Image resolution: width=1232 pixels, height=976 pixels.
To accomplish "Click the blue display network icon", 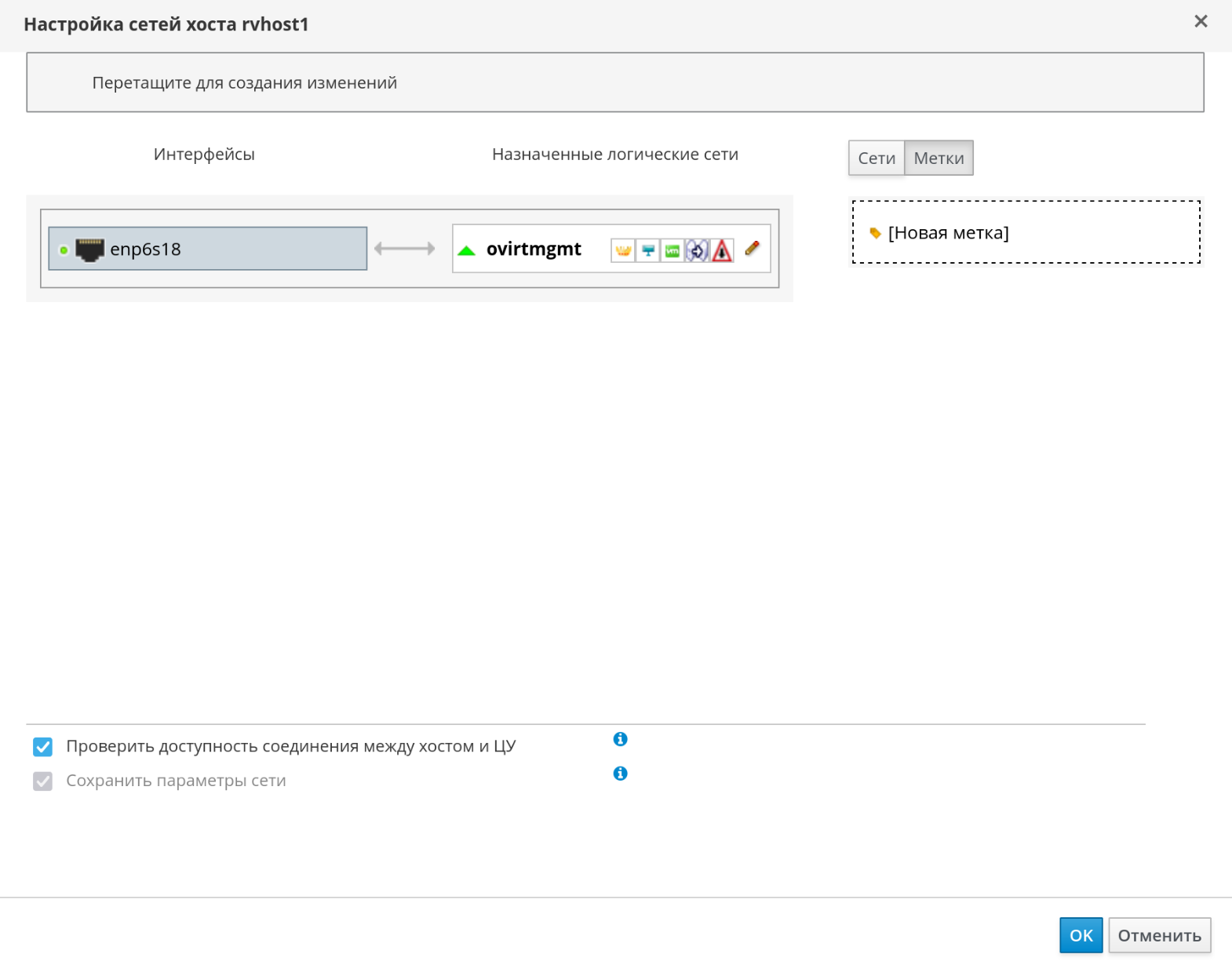I will coord(648,250).
